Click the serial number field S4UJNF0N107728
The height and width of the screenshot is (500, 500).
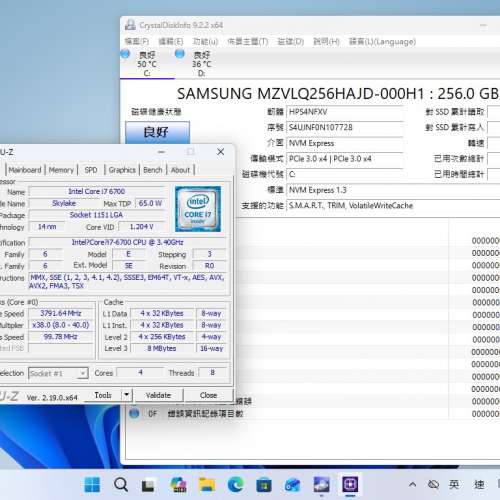click(345, 127)
